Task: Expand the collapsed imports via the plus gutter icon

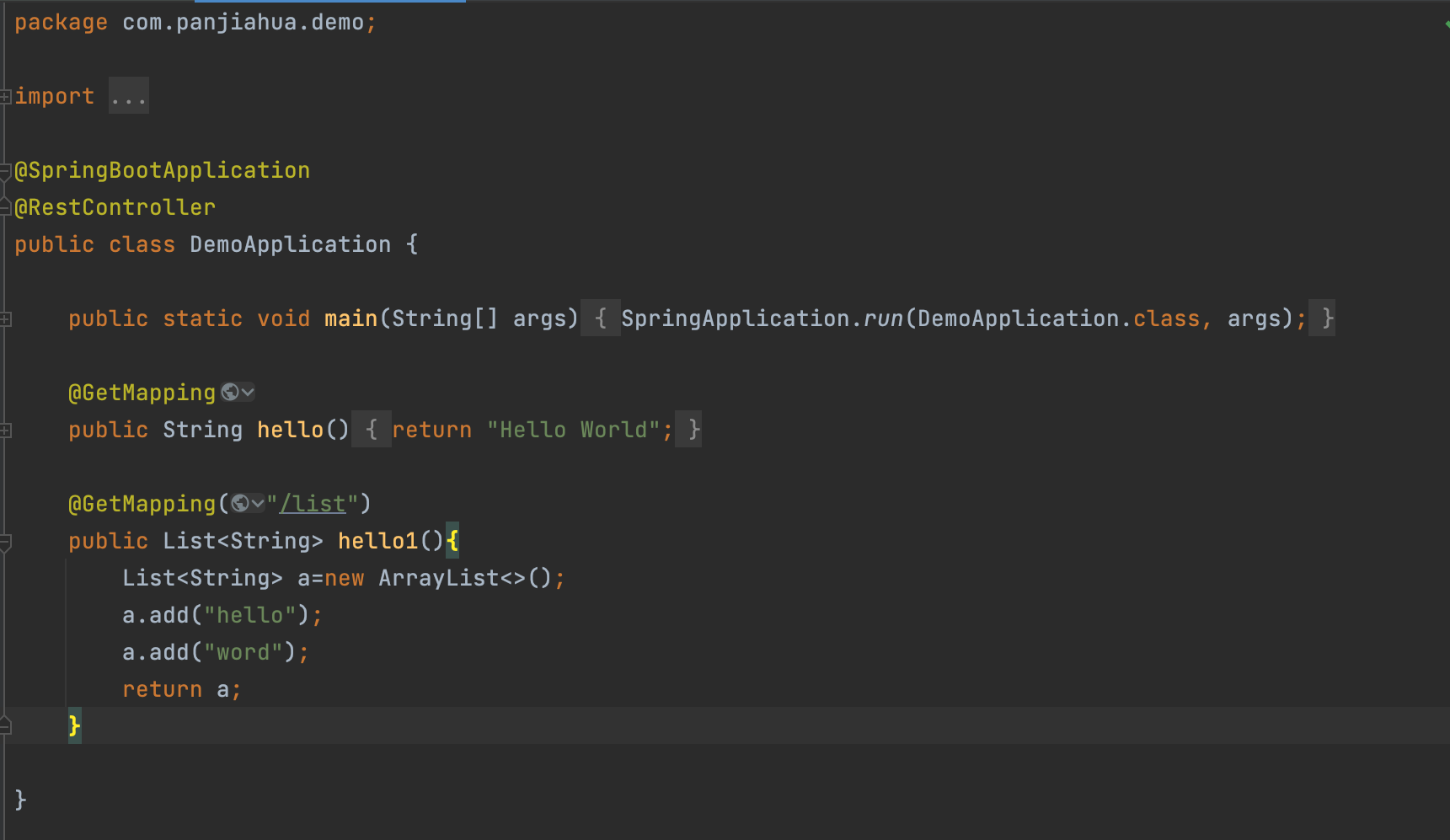Action: click(5, 95)
